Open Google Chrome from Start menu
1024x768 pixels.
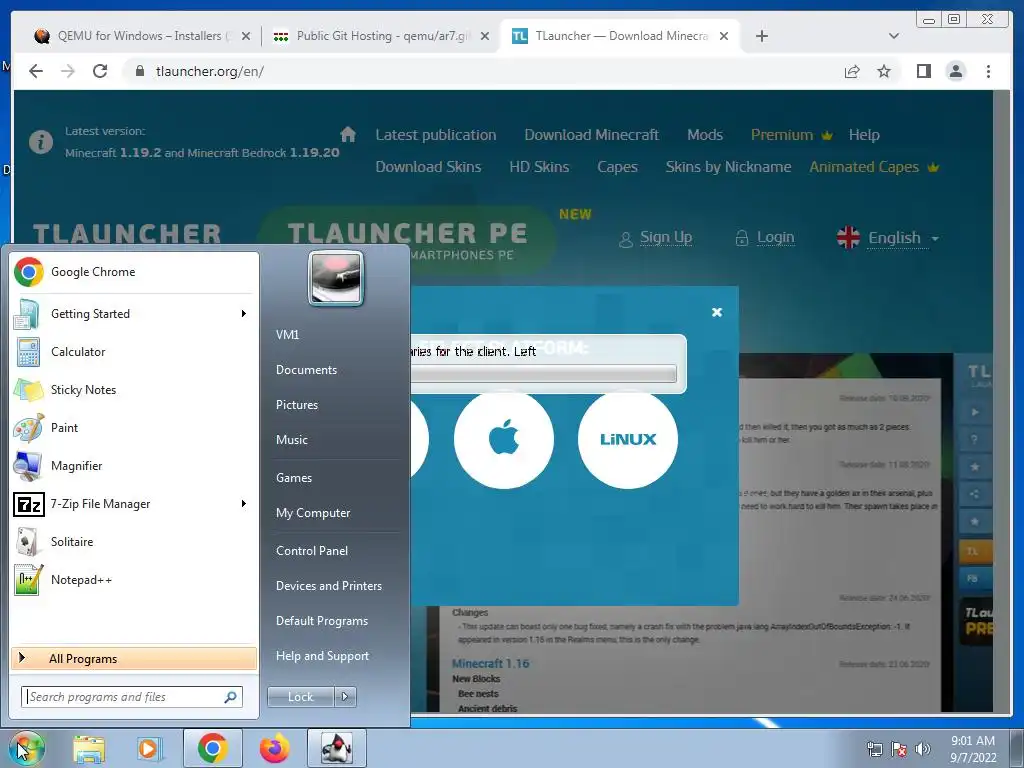134,272
